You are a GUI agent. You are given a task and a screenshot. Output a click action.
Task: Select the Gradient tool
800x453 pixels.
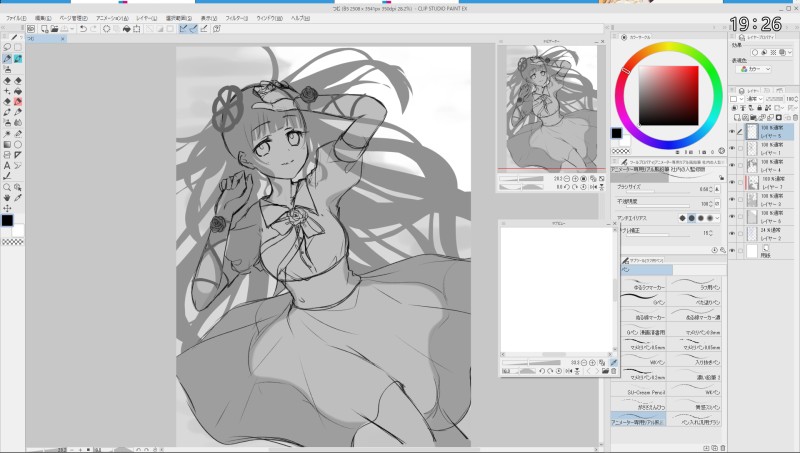pyautogui.click(x=7, y=144)
